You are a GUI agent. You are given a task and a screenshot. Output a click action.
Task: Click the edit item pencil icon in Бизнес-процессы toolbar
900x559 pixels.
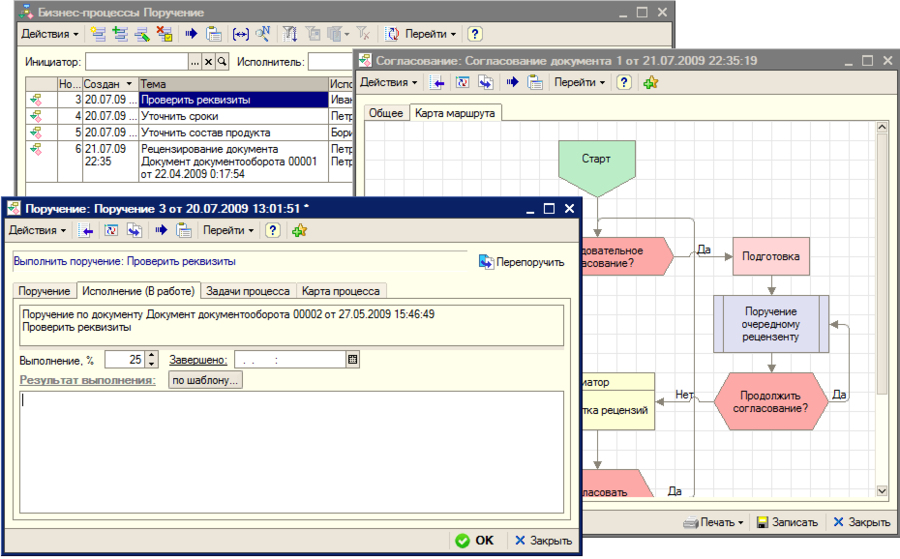[x=142, y=34]
